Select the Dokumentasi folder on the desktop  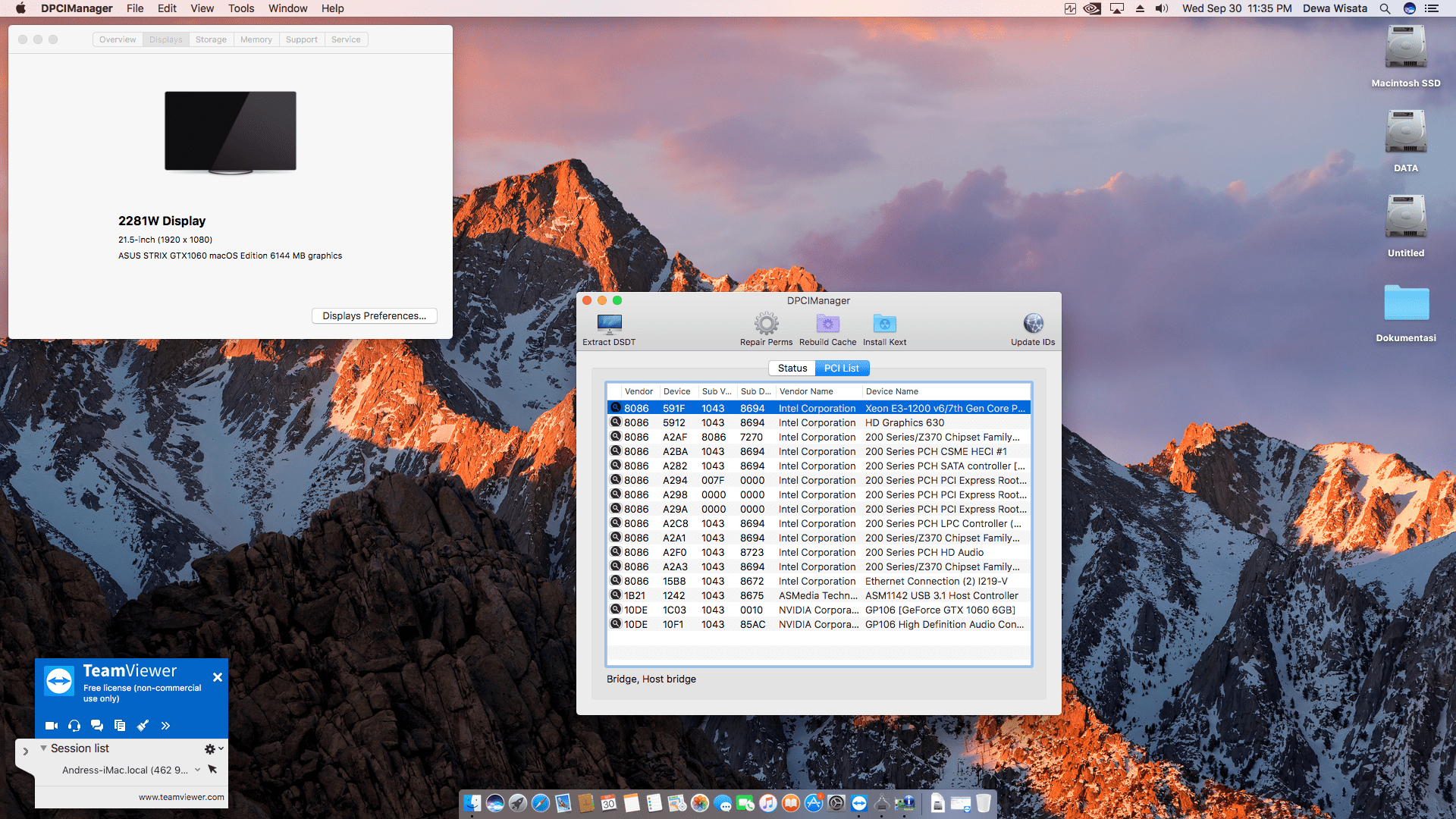(x=1406, y=303)
